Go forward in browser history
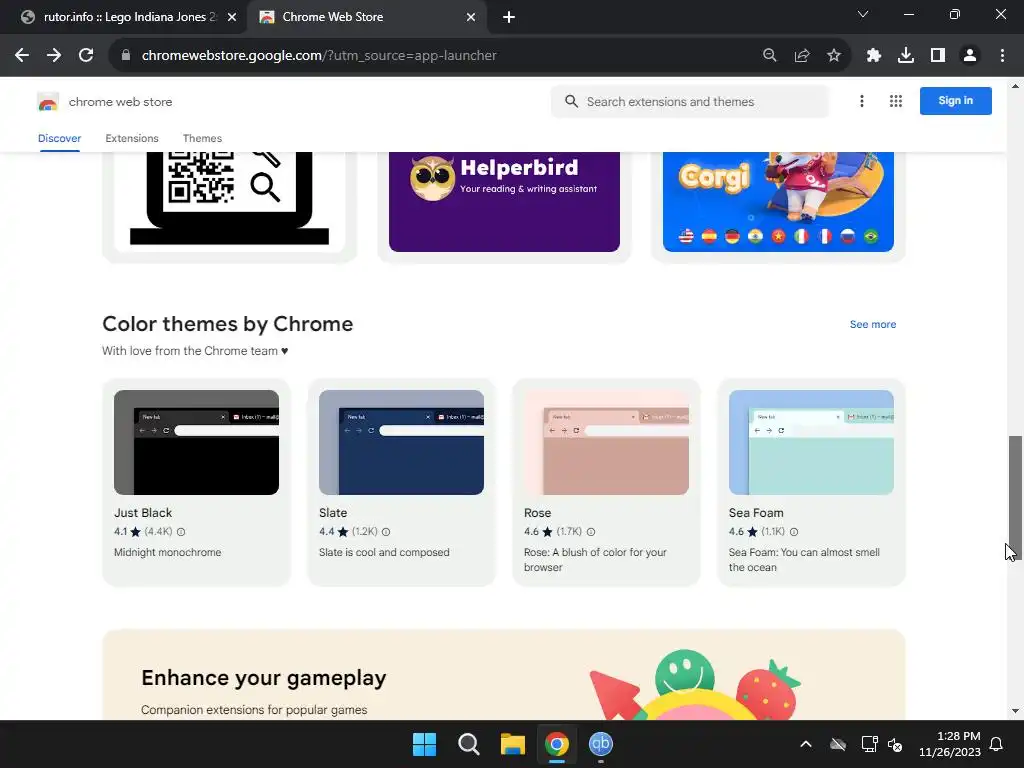The width and height of the screenshot is (1024, 768). coord(54,56)
